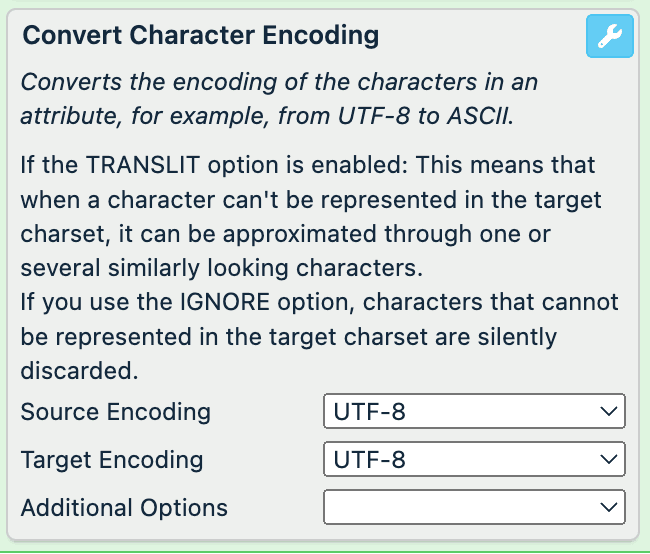Viewport: 650px width, 554px height.
Task: Click the "Source Encoding" label
Action: [x=116, y=412]
